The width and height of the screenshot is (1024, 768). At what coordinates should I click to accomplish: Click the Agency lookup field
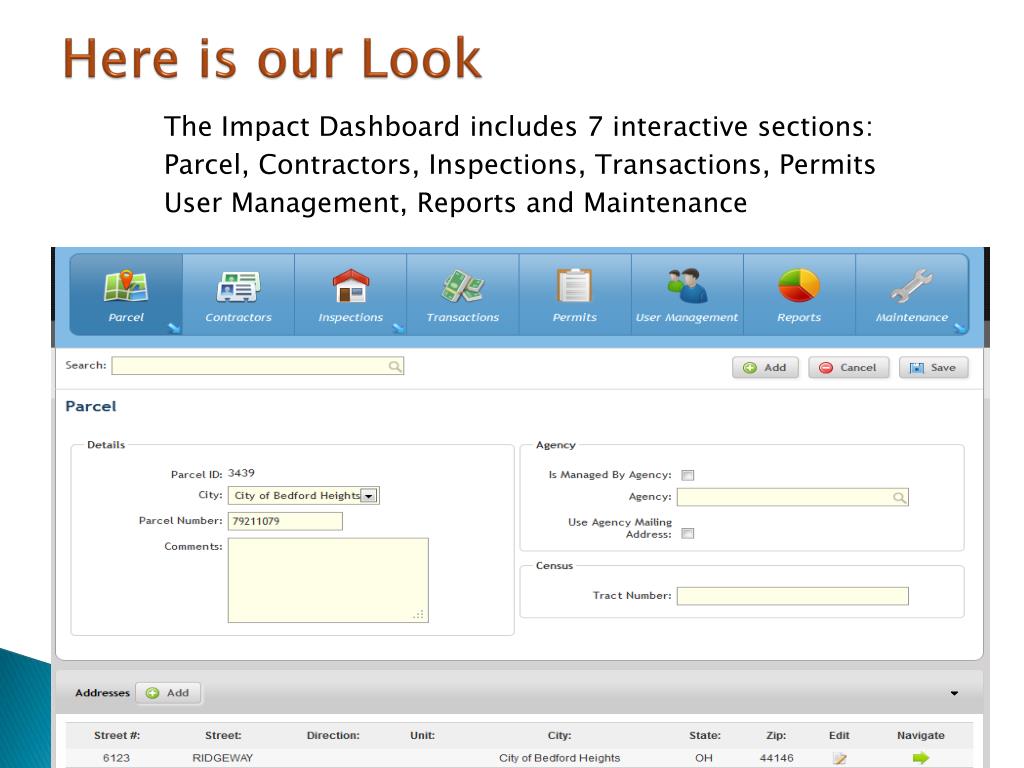[792, 498]
